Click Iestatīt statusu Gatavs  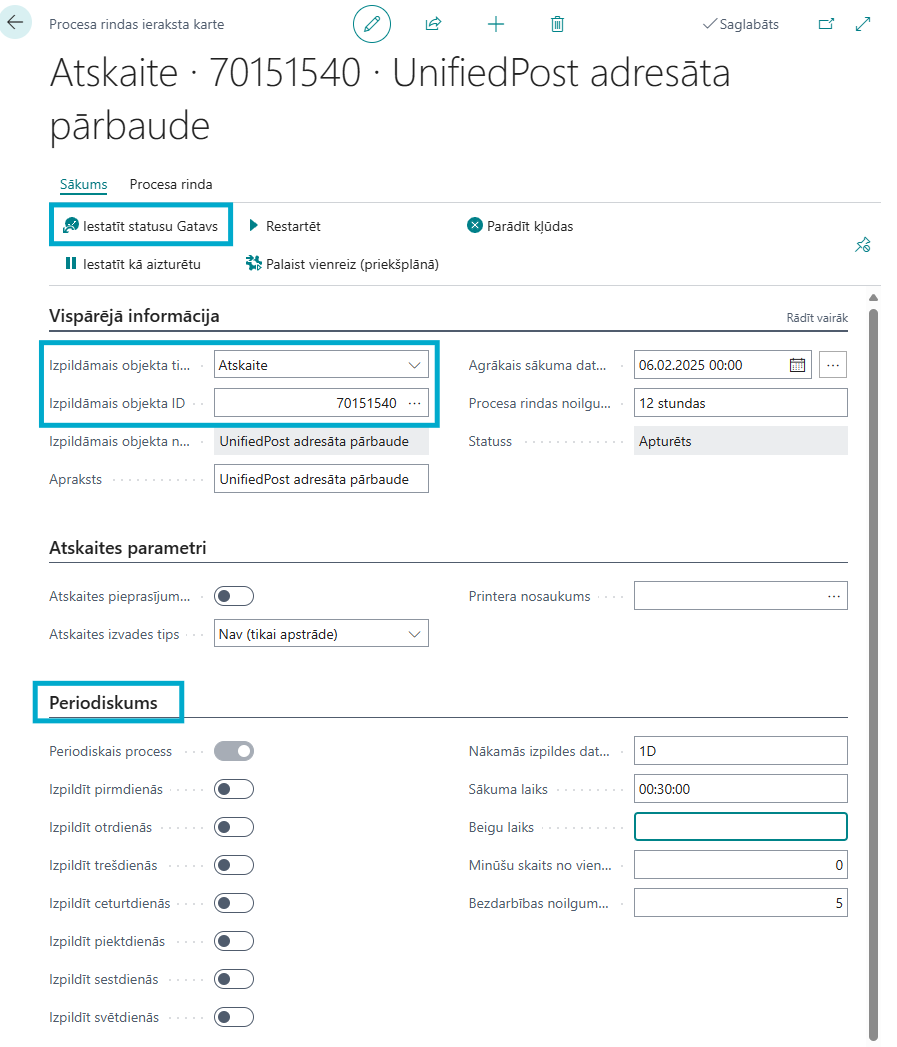[141, 226]
